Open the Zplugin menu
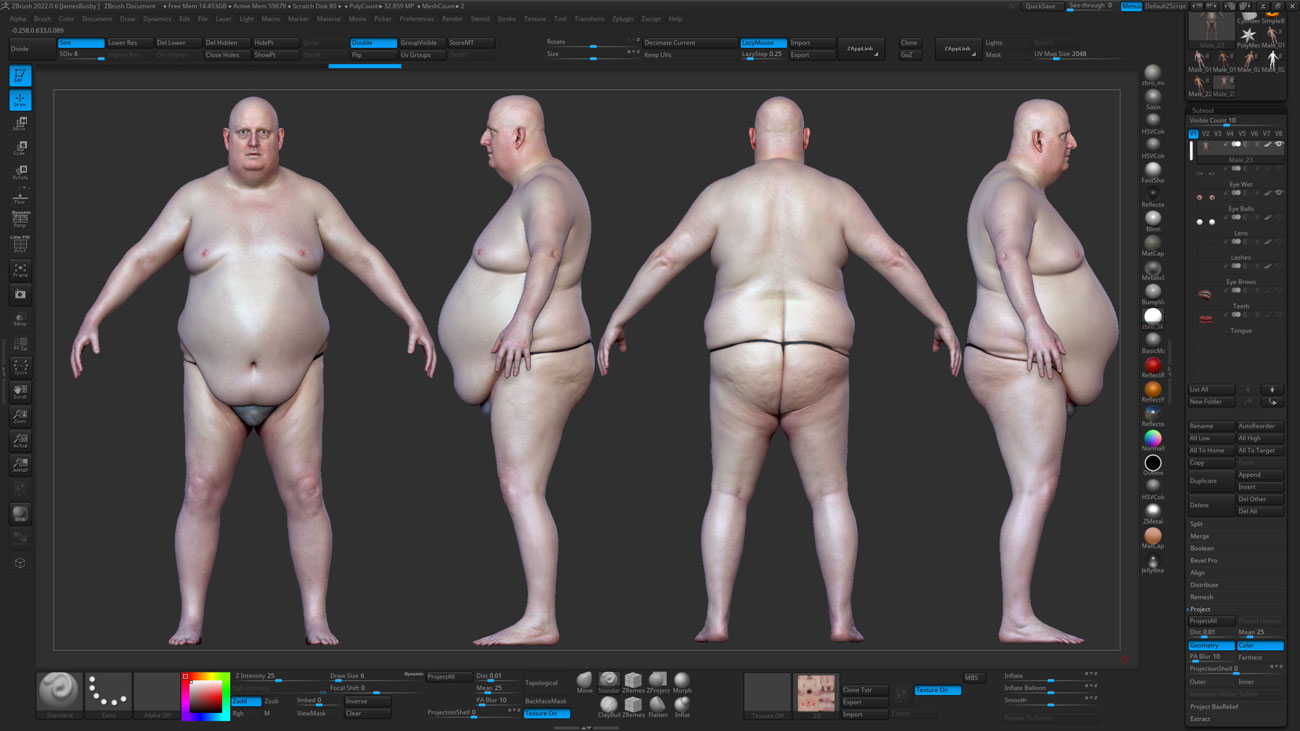The width and height of the screenshot is (1300, 731). [x=622, y=17]
